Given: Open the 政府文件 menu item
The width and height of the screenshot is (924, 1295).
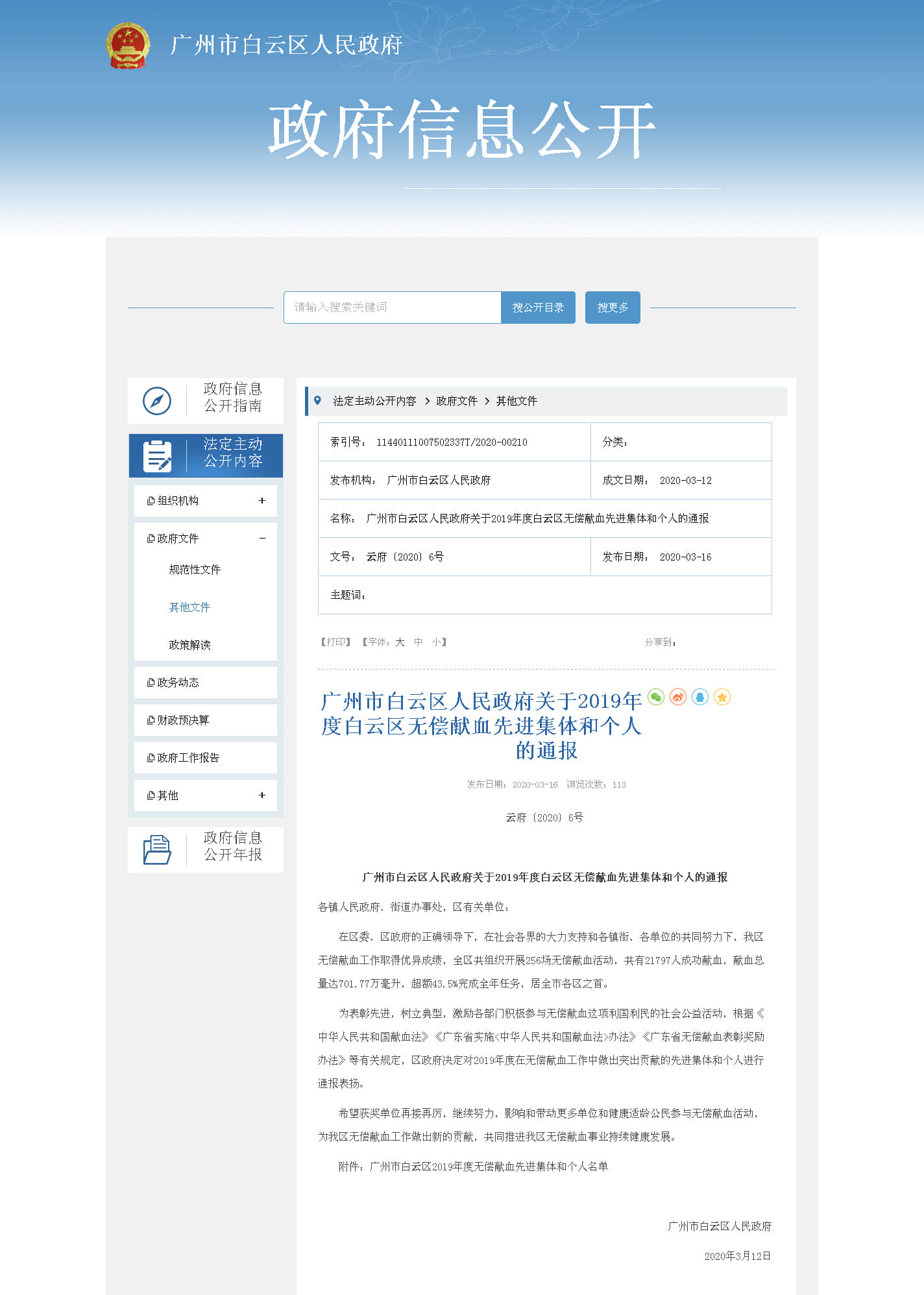Looking at the screenshot, I should pos(178,539).
